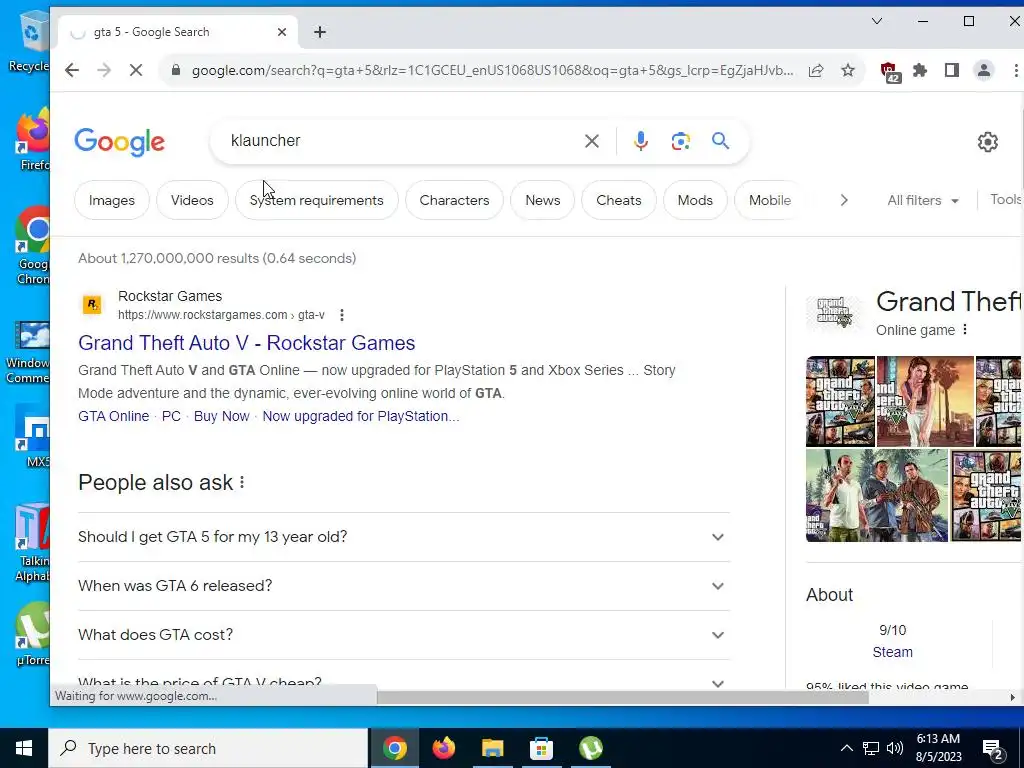This screenshot has width=1024, height=768.
Task: Click the Rockstar Games favicon
Action: click(92, 304)
